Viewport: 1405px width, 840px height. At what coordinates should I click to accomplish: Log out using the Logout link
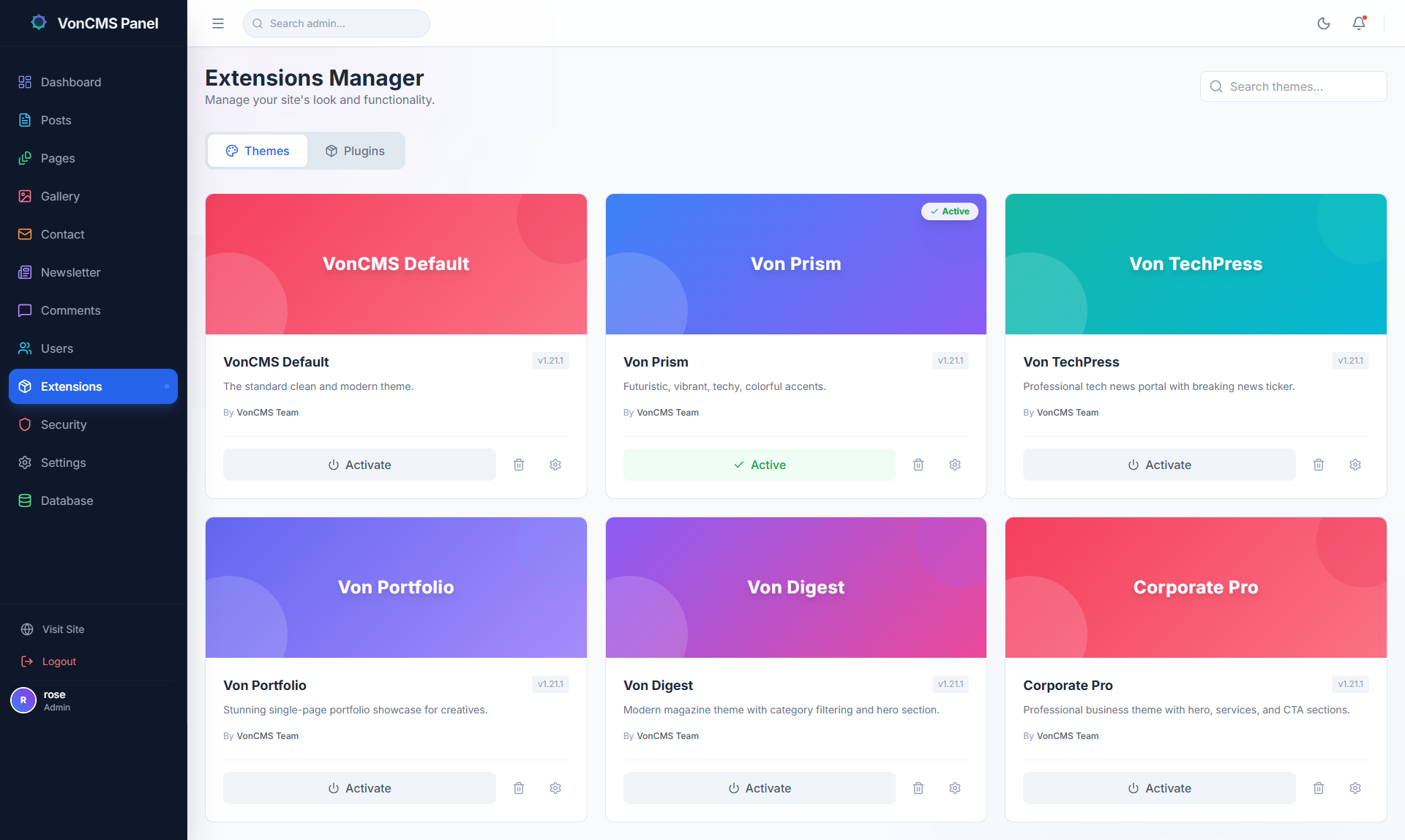pos(59,661)
